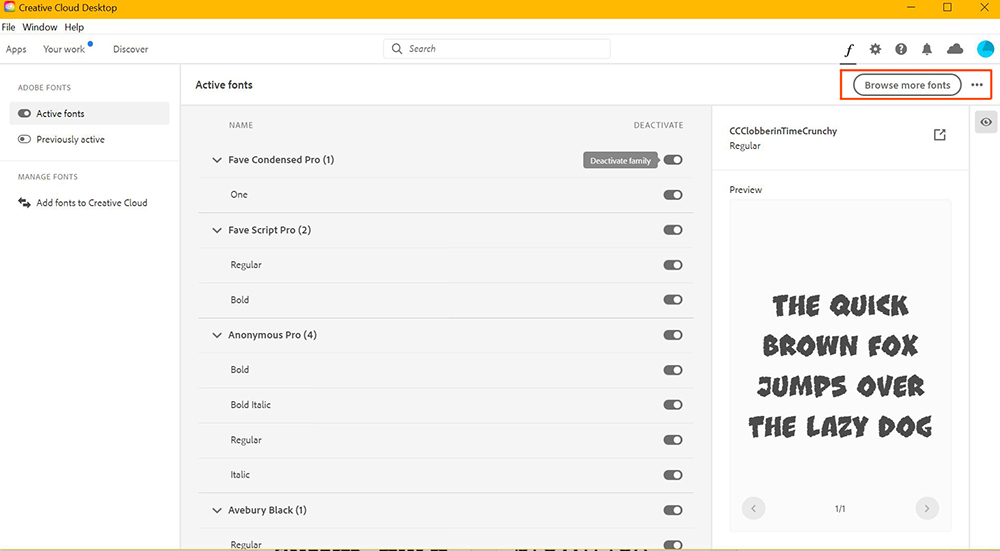Select Fave Script Pro Regular row name
Screen dimensions: 1000x551
[x=246, y=265]
